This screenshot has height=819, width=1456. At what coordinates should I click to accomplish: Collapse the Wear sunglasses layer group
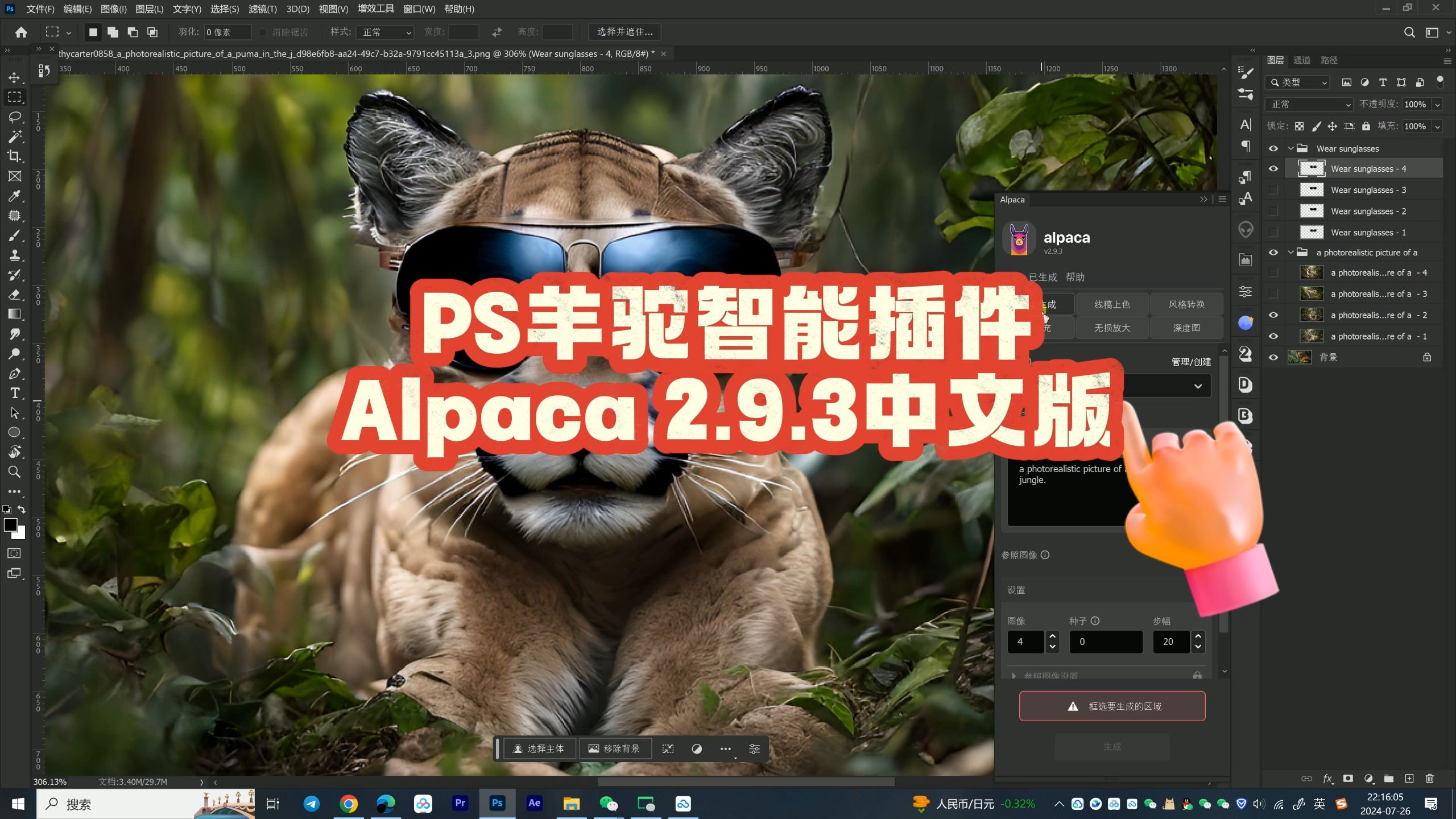coord(1291,148)
